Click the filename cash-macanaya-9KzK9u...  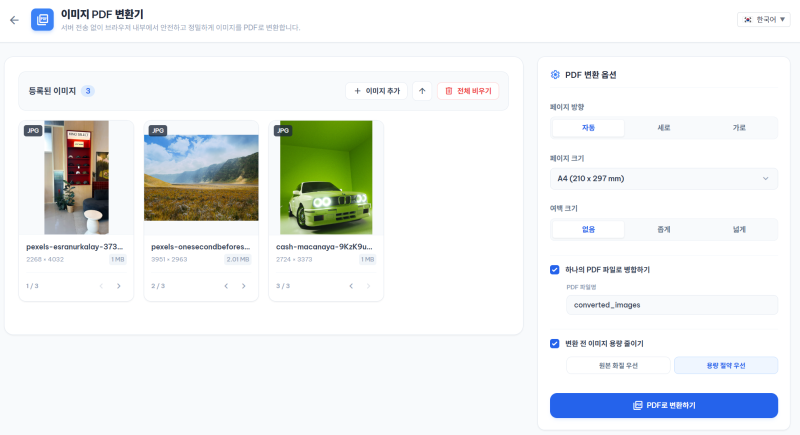pos(324,247)
